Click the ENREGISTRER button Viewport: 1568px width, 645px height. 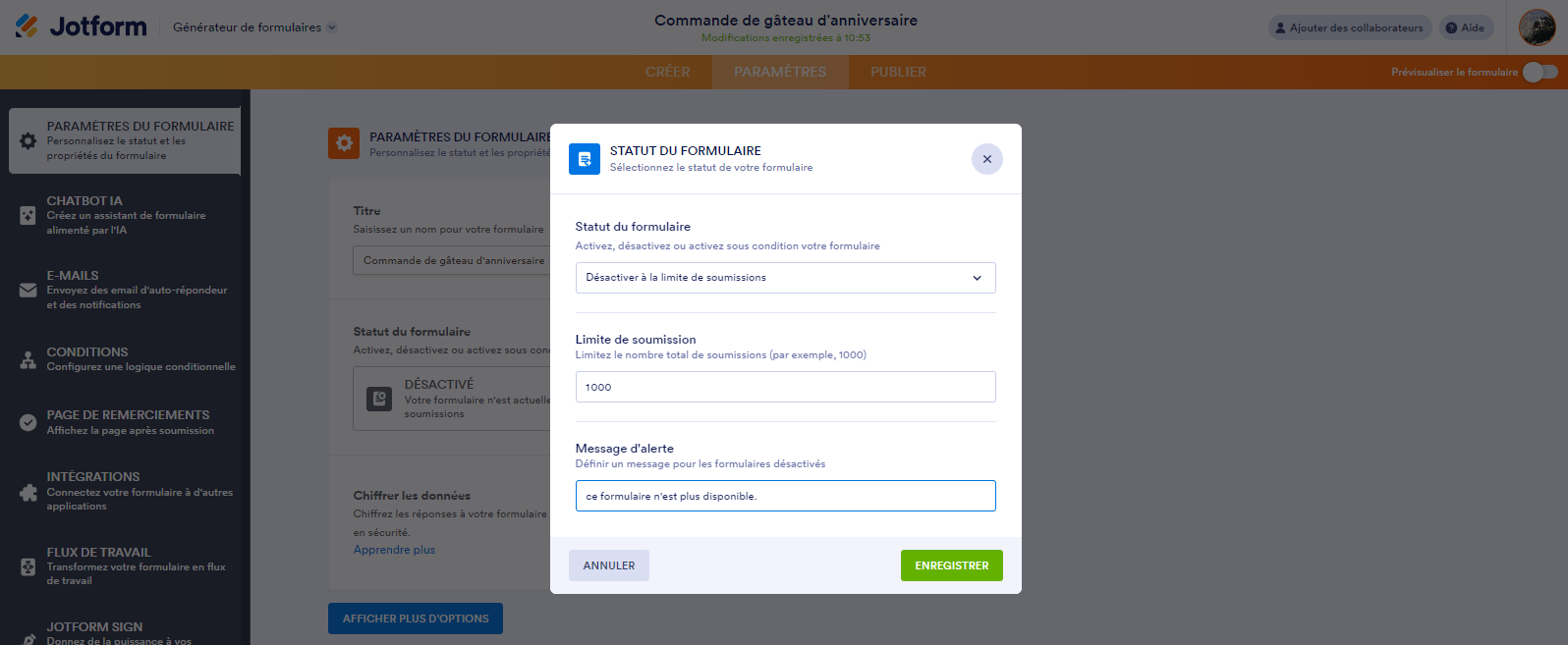[951, 565]
